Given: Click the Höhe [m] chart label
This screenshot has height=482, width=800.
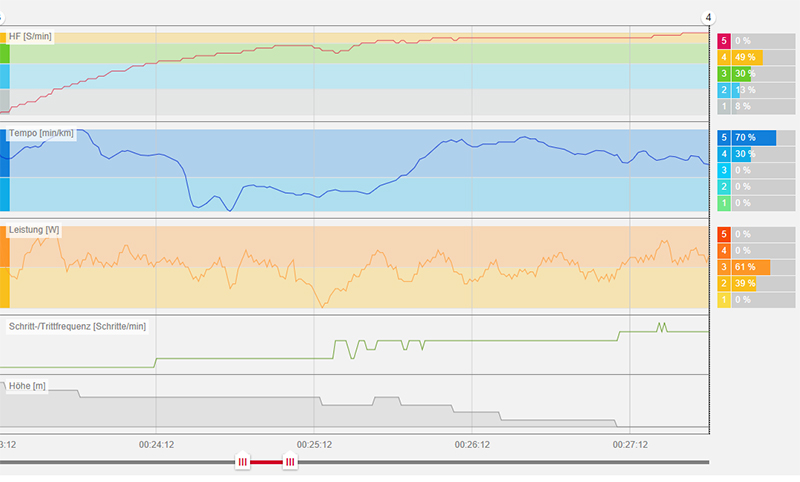Looking at the screenshot, I should click(28, 386).
